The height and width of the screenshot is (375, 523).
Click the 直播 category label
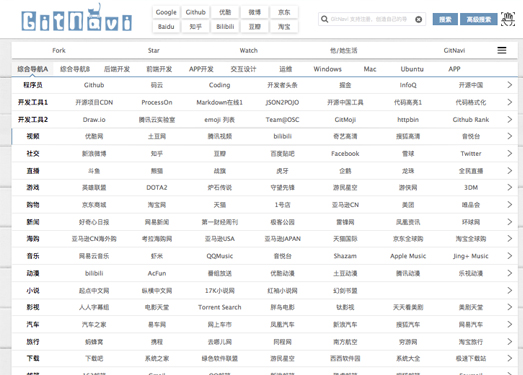pyautogui.click(x=33, y=171)
